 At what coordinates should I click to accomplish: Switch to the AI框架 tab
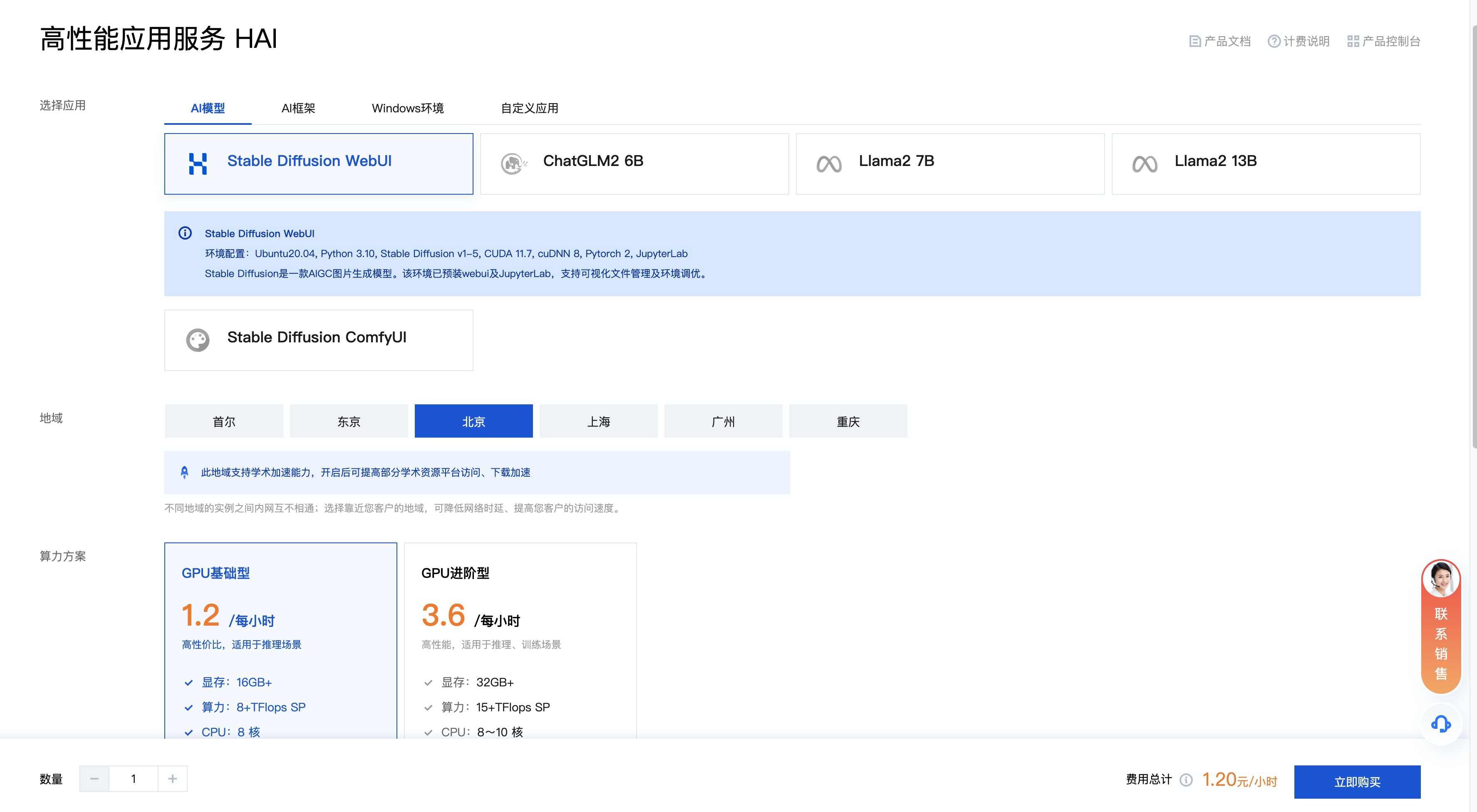tap(298, 109)
